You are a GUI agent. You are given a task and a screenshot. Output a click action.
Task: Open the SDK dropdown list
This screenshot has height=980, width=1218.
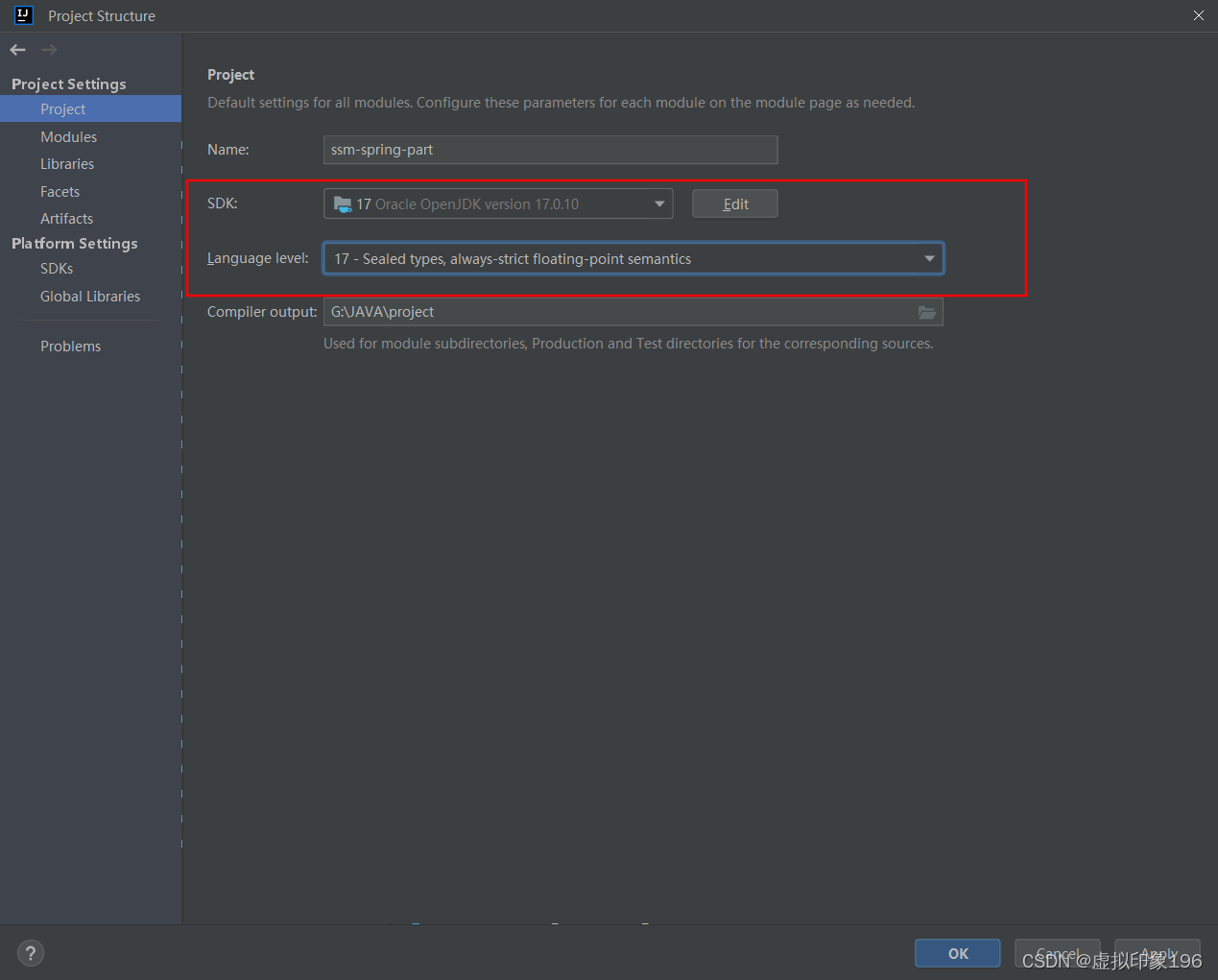659,203
